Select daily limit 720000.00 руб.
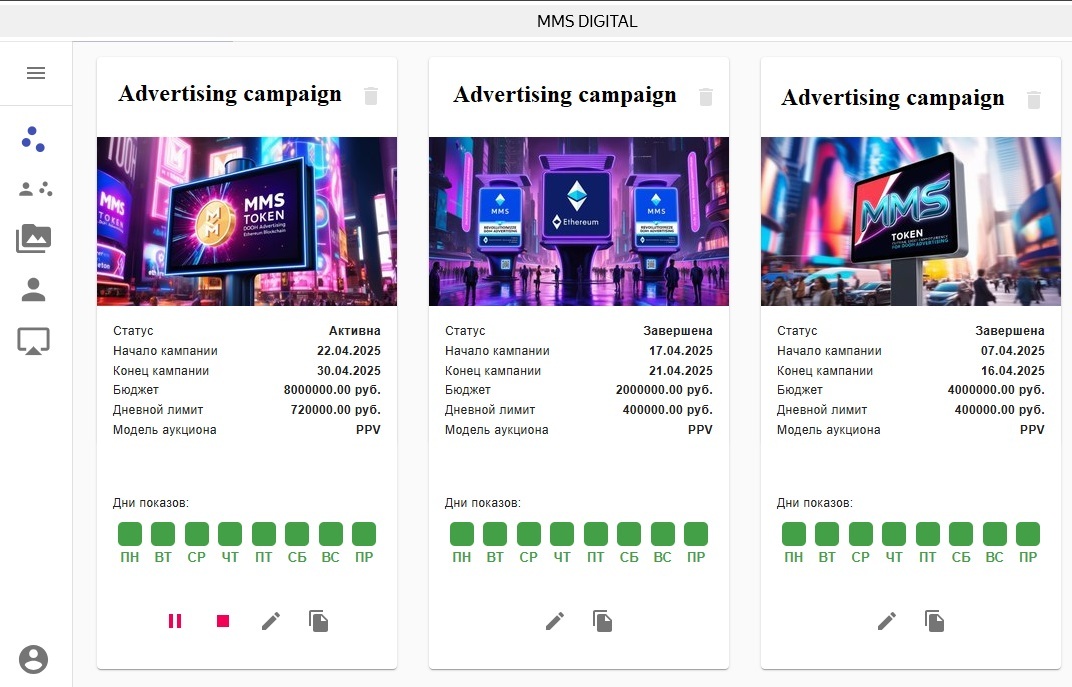This screenshot has height=687, width=1072. point(336,409)
